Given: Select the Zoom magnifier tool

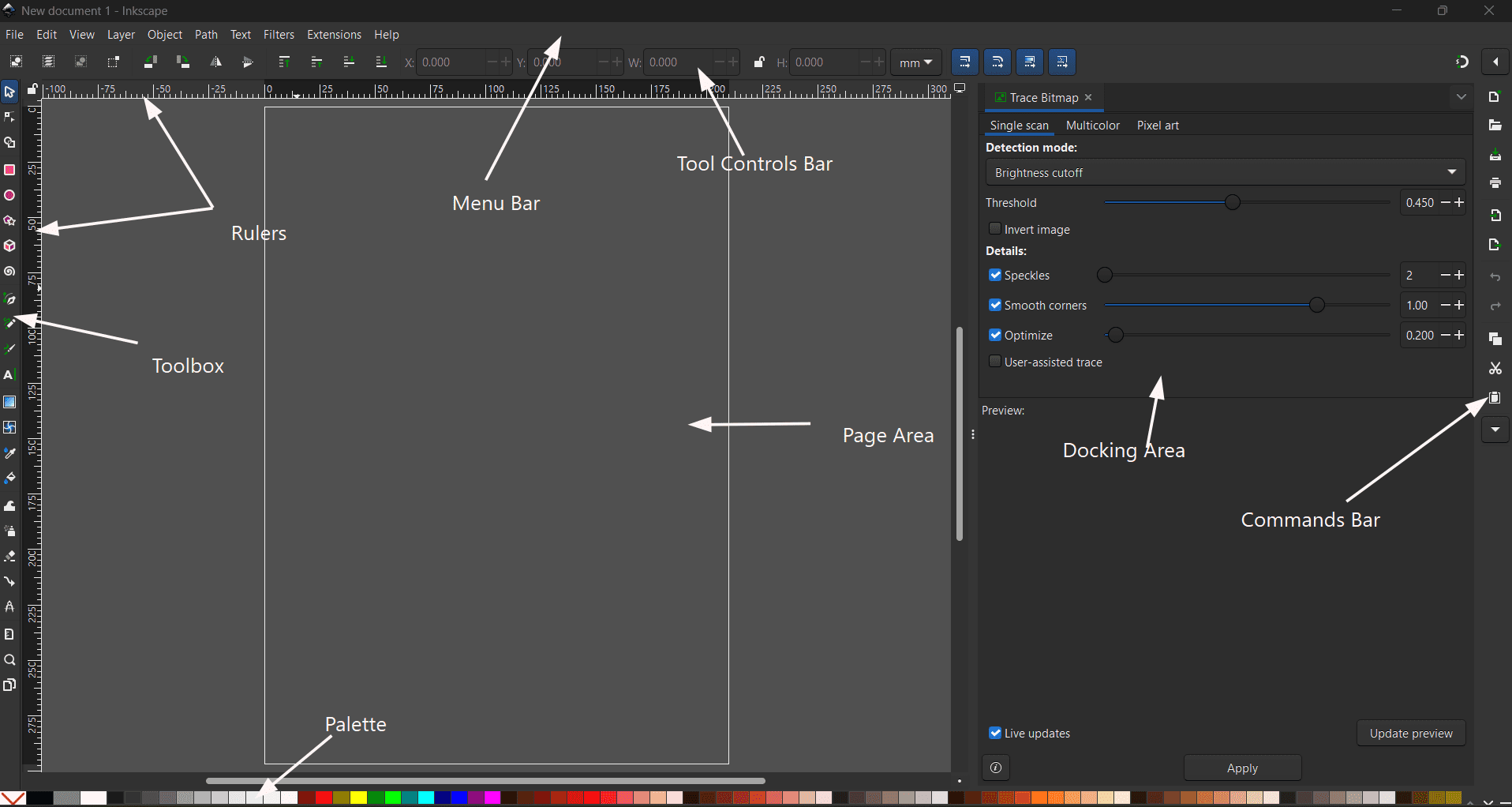Looking at the screenshot, I should click(x=9, y=660).
